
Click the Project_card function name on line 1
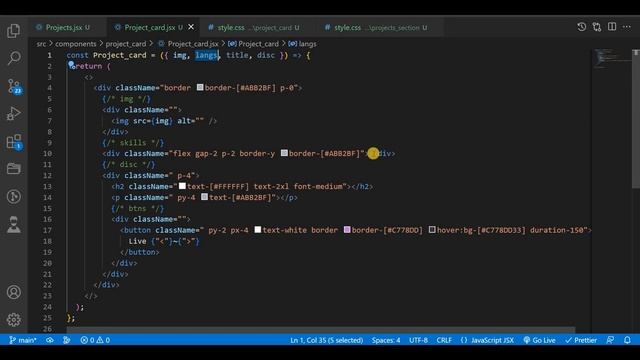tap(120, 55)
